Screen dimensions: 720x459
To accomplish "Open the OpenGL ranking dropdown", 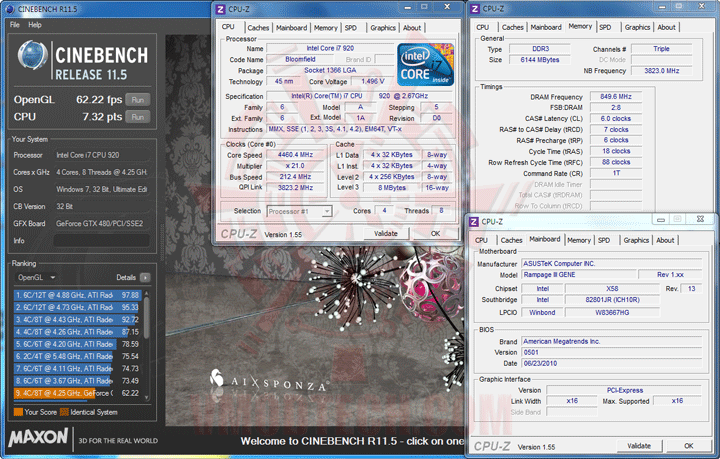I will pyautogui.click(x=36, y=277).
